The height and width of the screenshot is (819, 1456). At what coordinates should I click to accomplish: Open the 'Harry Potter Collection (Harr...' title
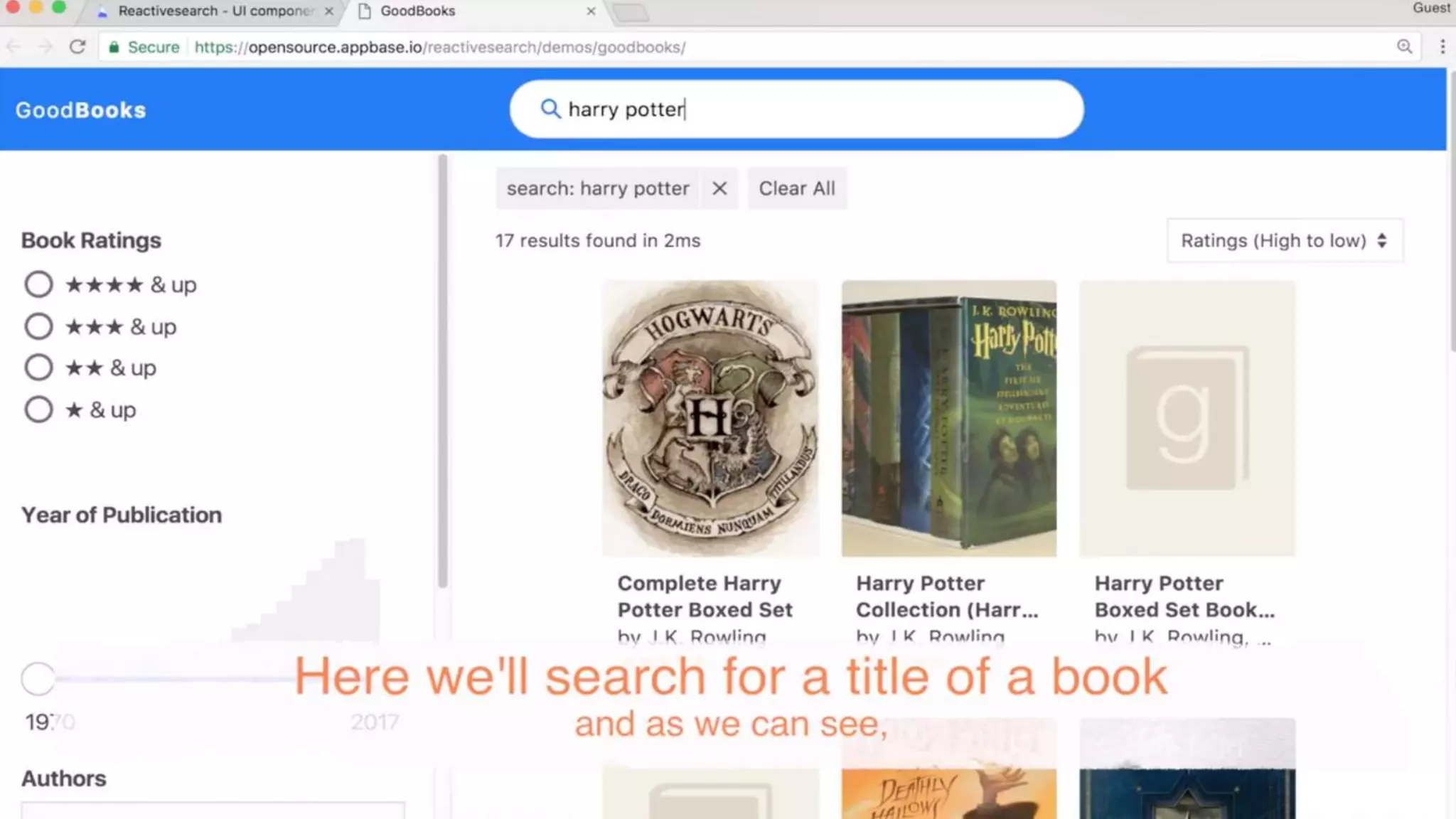947,596
